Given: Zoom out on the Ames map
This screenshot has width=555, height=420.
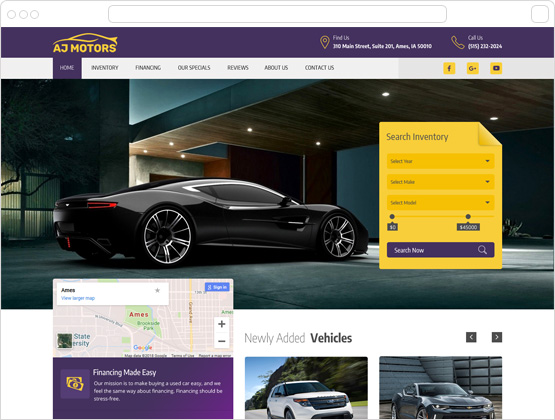Looking at the screenshot, I should tap(222, 341).
